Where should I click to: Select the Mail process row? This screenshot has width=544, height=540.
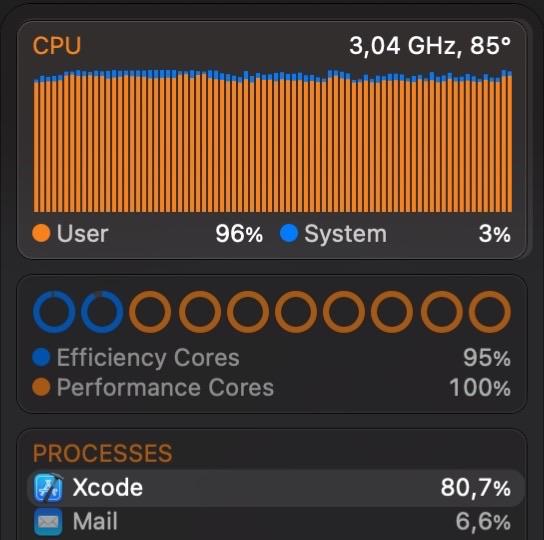pyautogui.click(x=275, y=522)
